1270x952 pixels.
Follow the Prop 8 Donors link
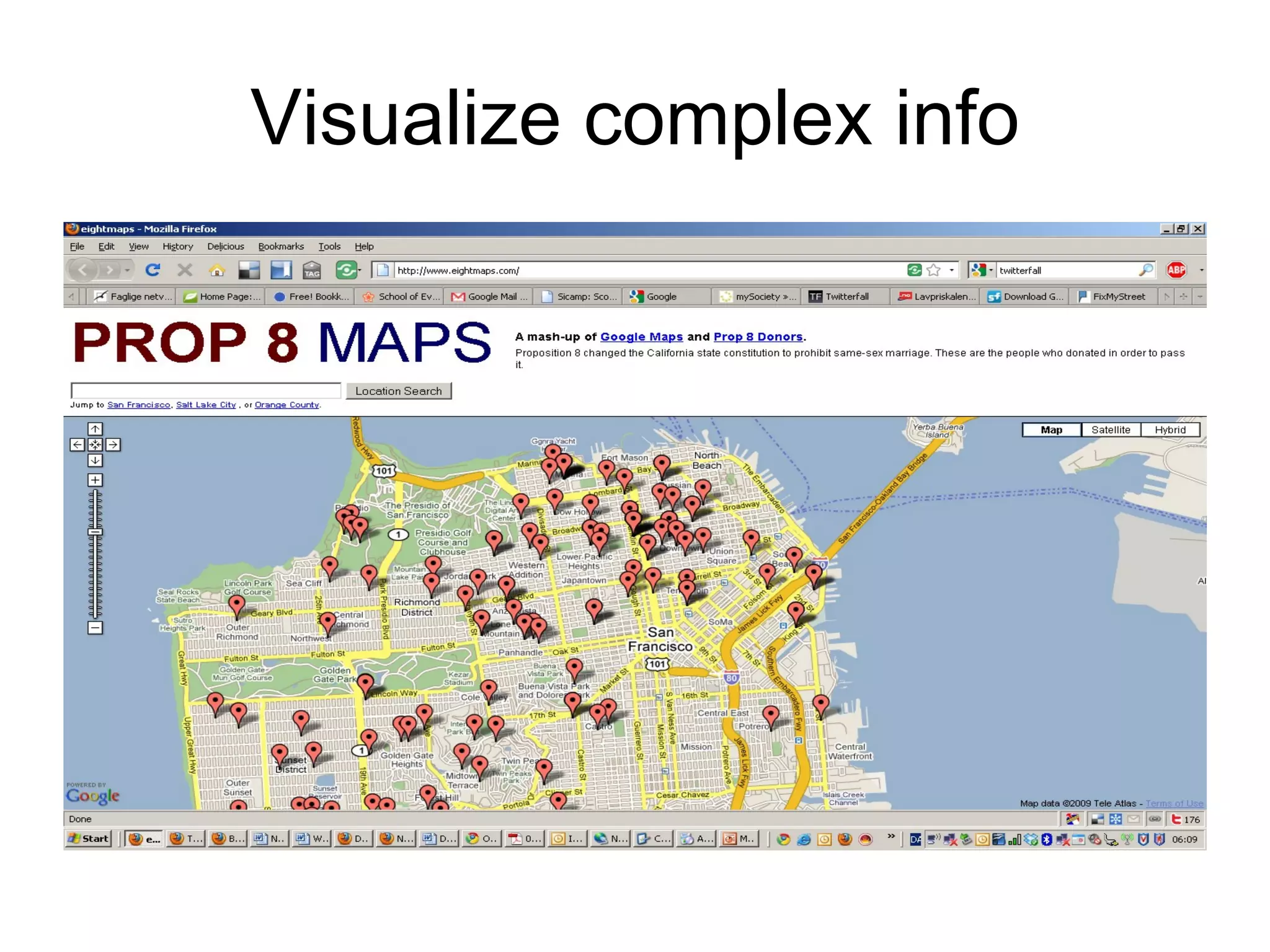pos(758,337)
